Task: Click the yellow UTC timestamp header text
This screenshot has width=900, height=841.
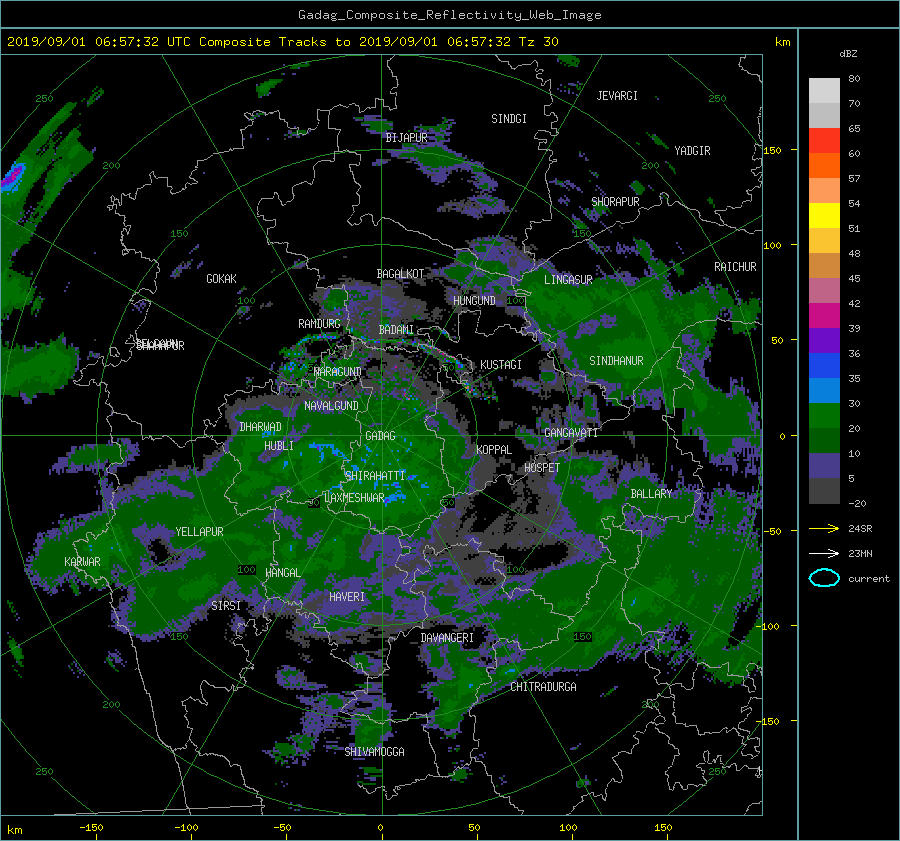Action: click(282, 42)
